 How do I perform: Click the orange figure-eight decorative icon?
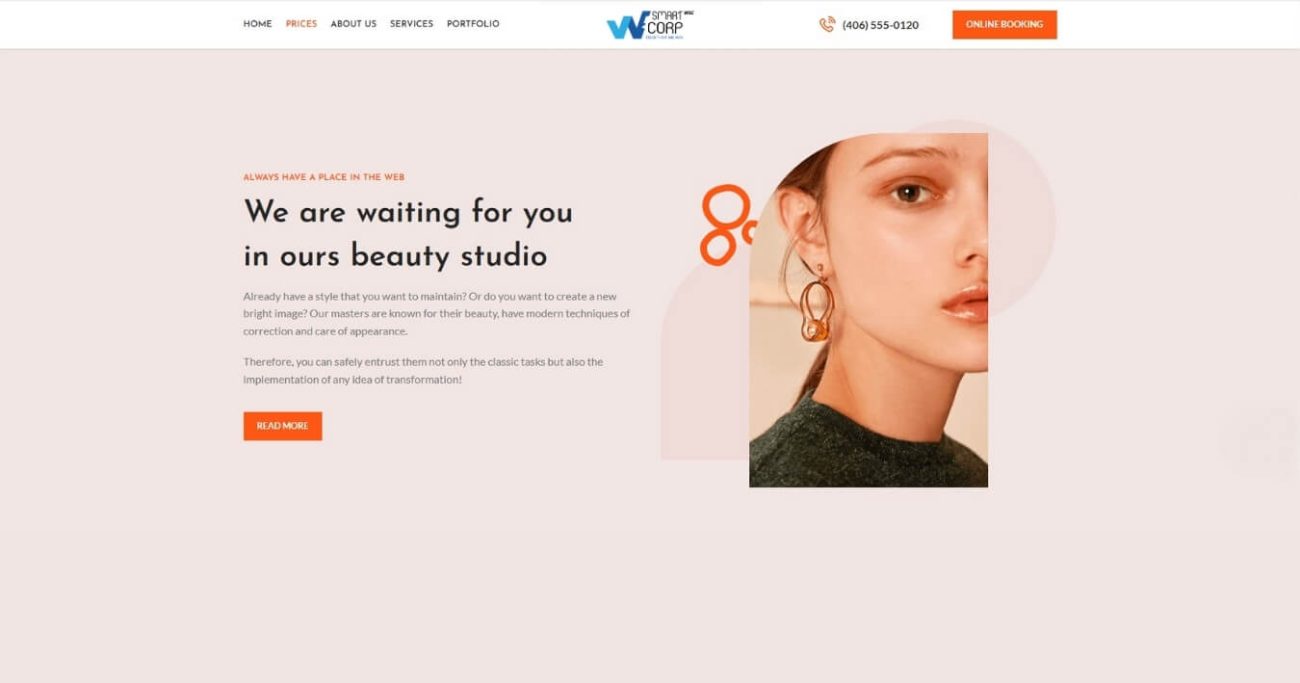726,225
